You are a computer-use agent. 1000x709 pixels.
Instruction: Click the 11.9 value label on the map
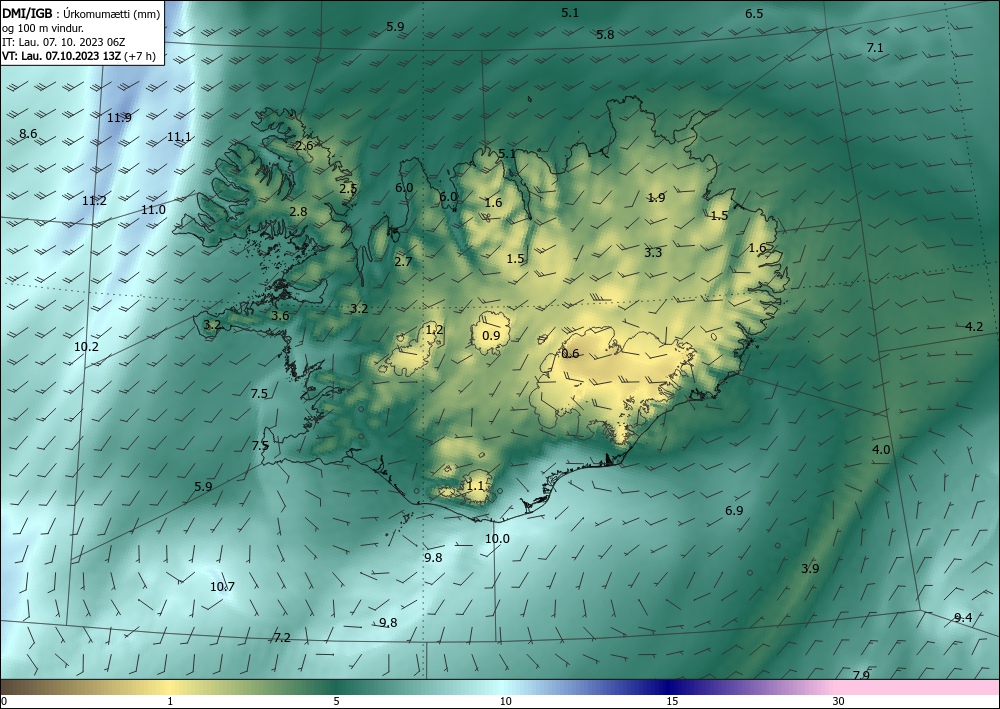[x=119, y=117]
